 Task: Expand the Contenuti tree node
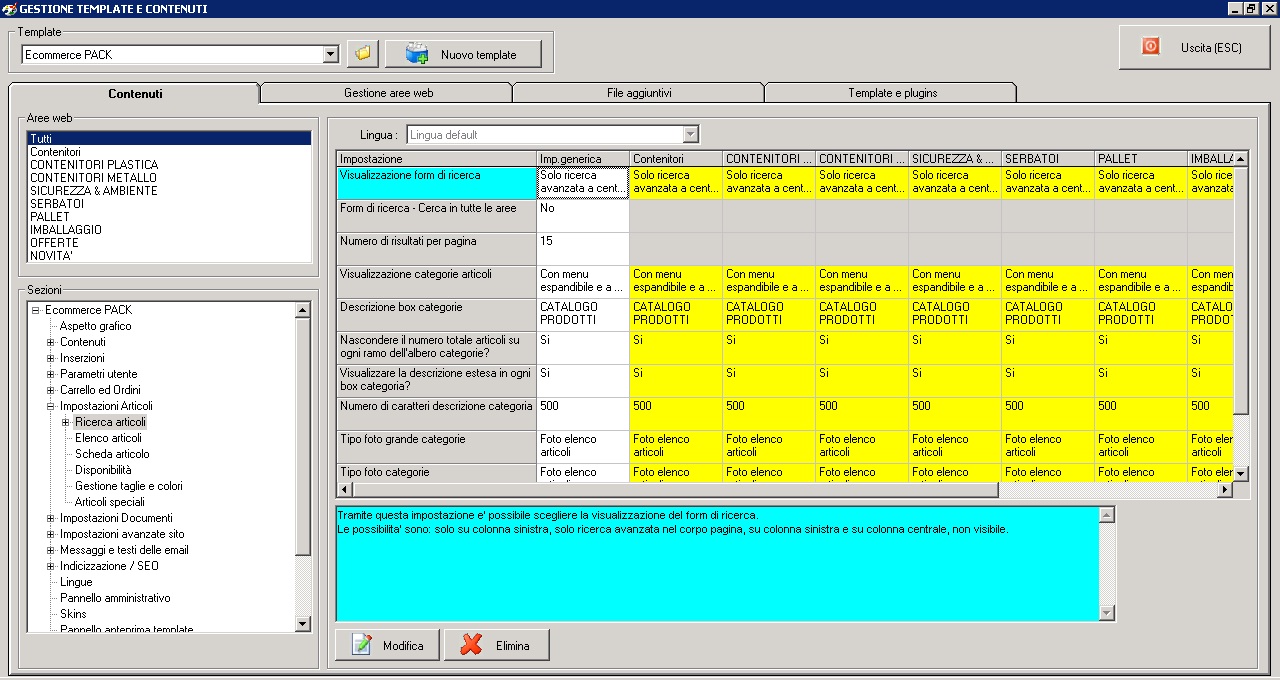pyautogui.click(x=51, y=342)
